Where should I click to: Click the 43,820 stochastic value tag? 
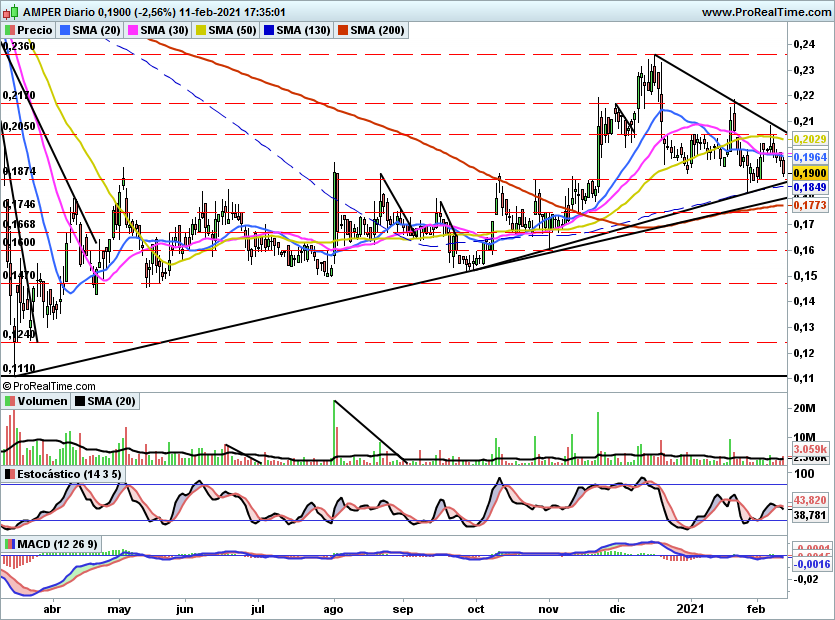[x=809, y=500]
